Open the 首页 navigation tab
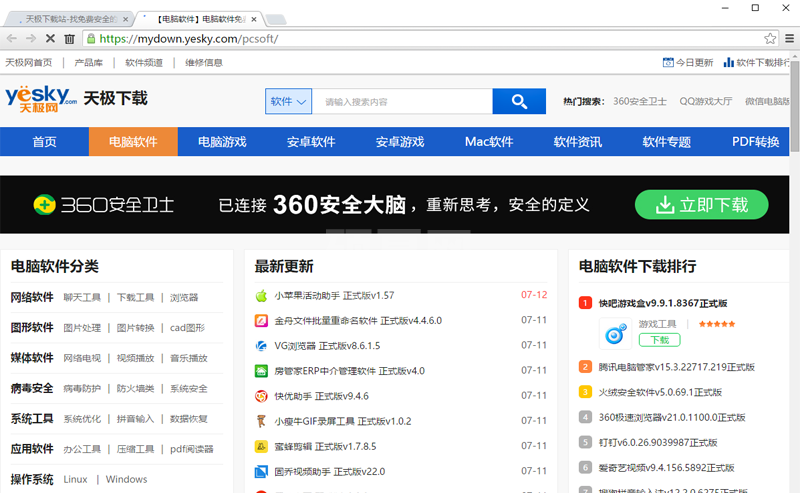 point(44,141)
